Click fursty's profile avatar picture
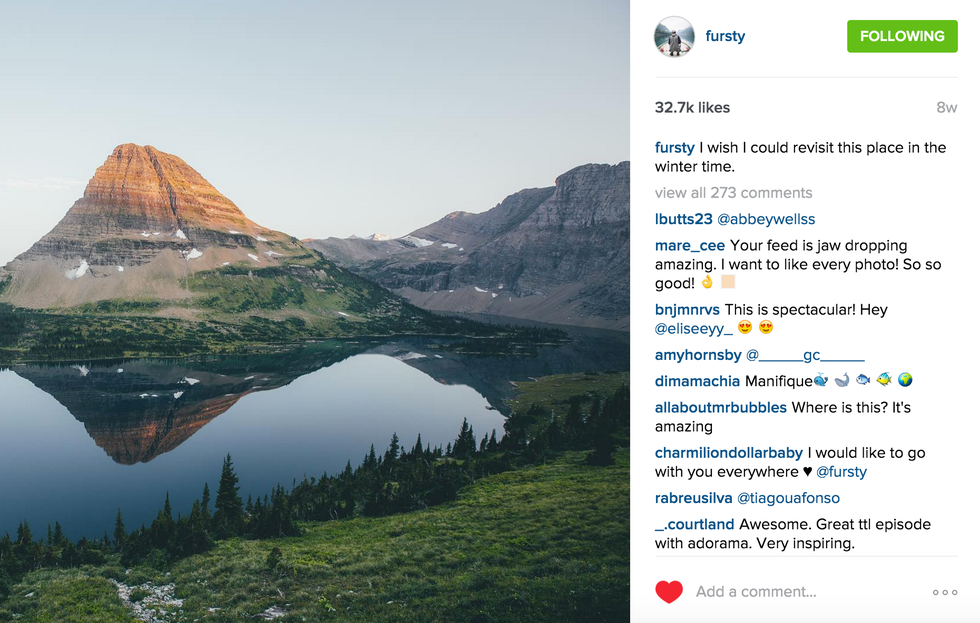The image size is (980, 623). click(x=674, y=37)
